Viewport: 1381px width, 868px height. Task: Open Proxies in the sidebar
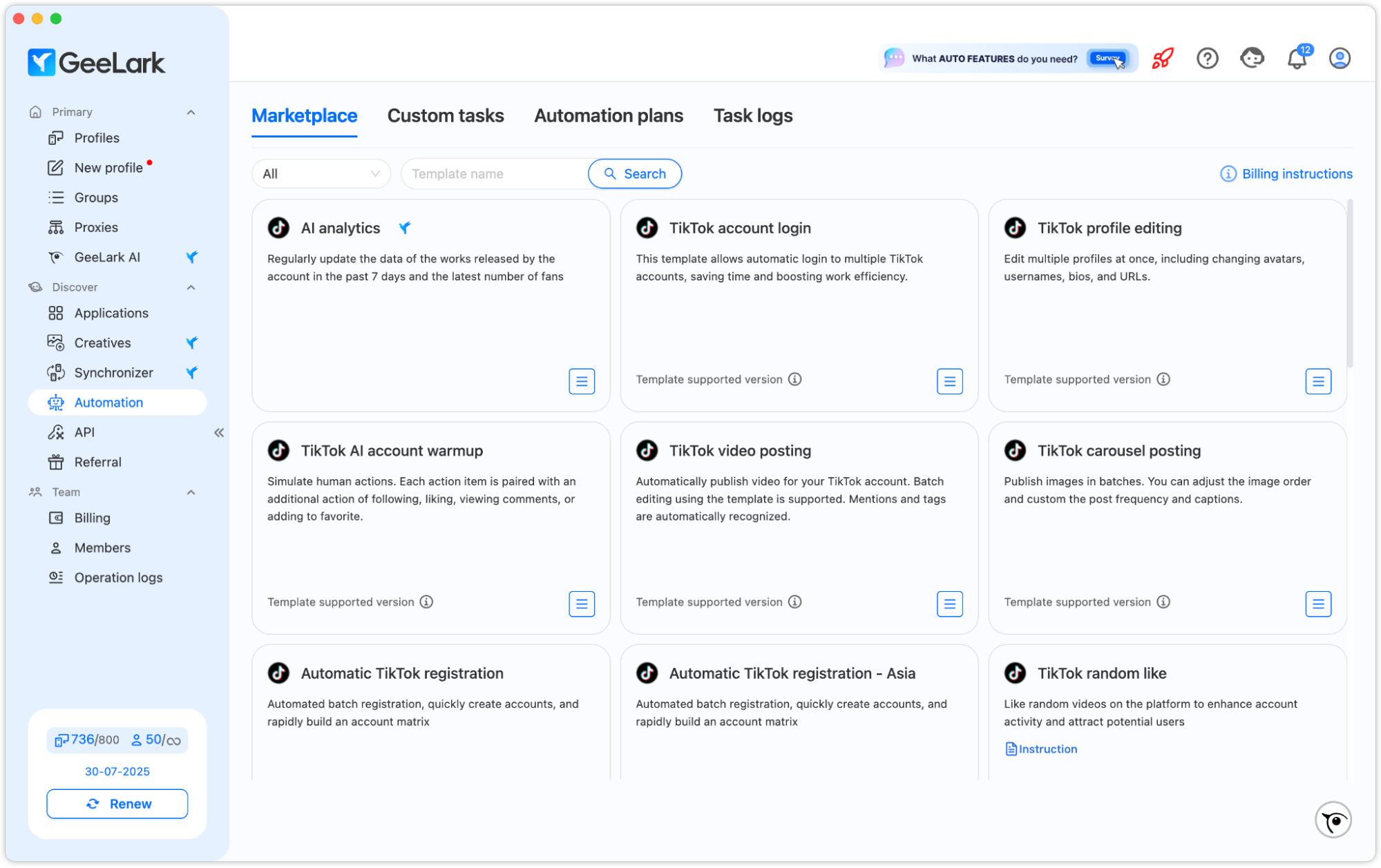[117, 227]
